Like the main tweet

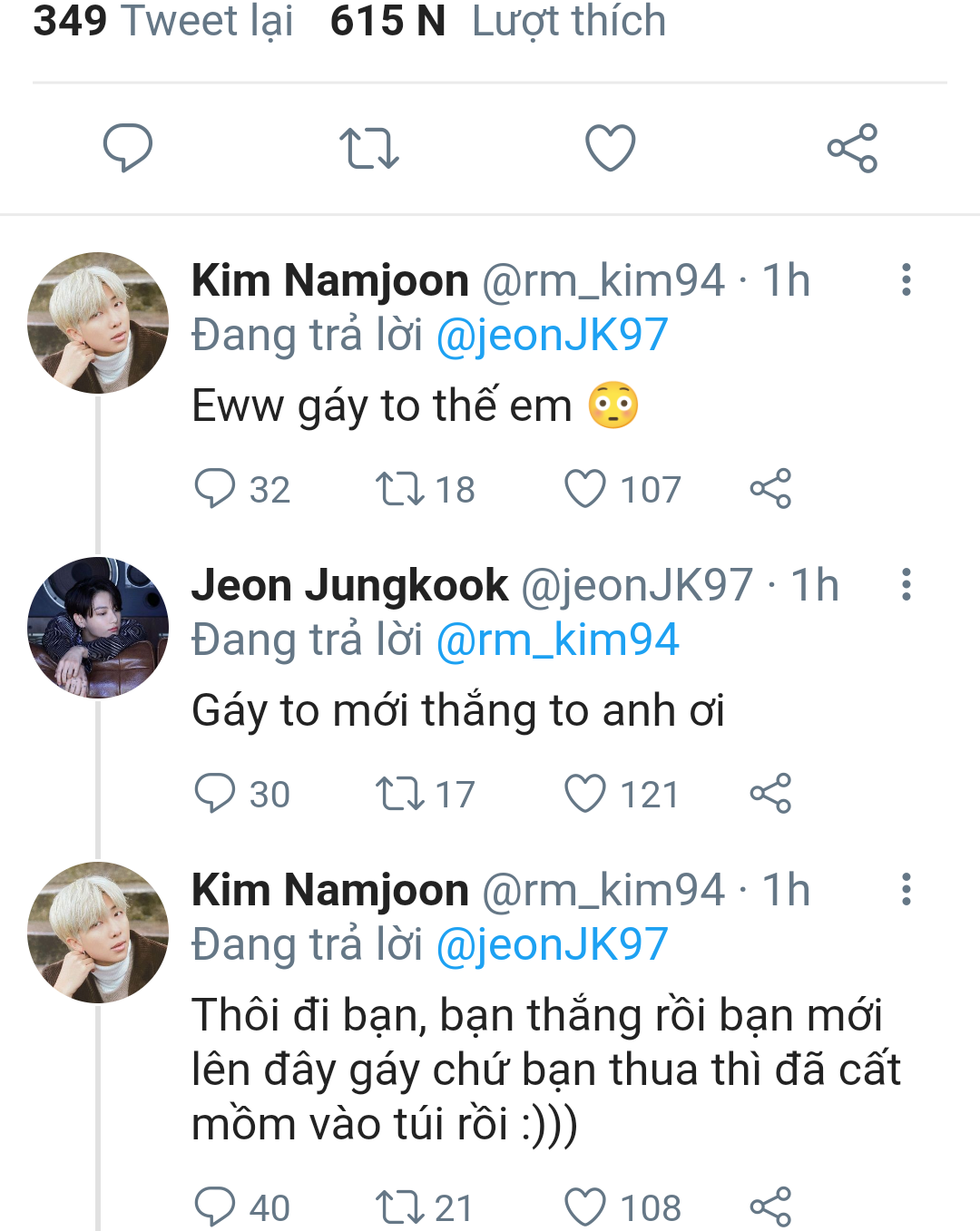610,149
